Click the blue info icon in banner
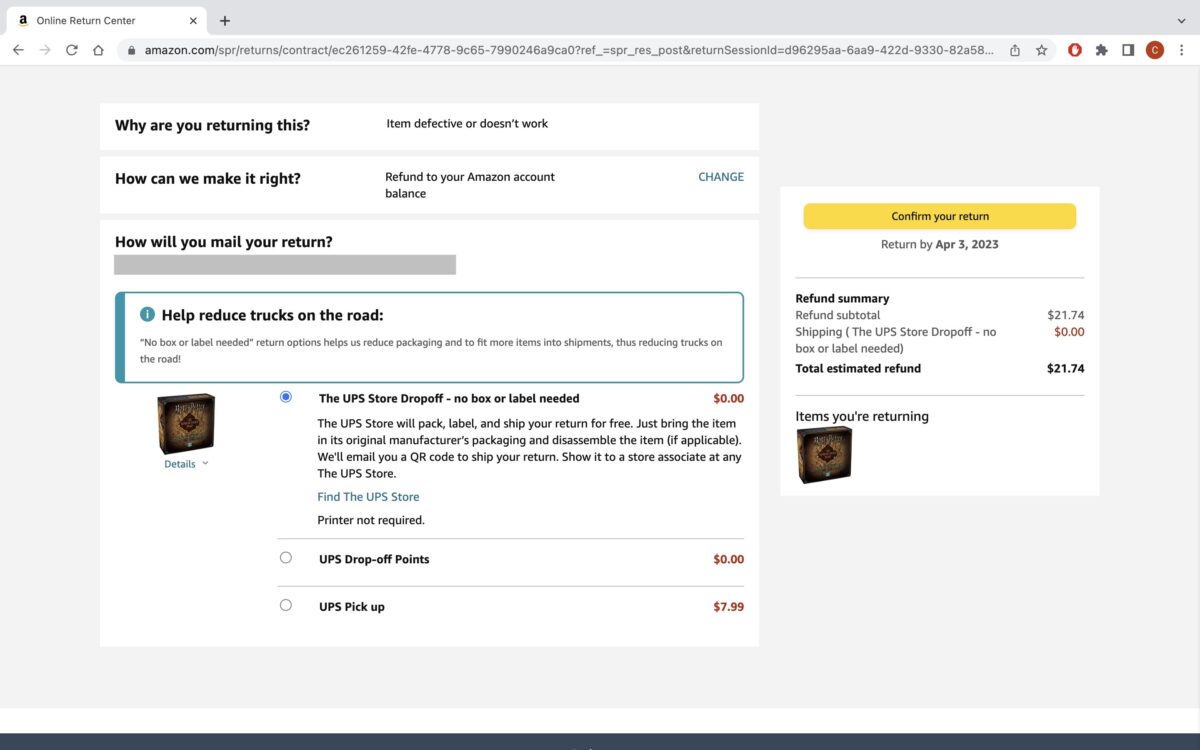1200x750 pixels. (147, 314)
